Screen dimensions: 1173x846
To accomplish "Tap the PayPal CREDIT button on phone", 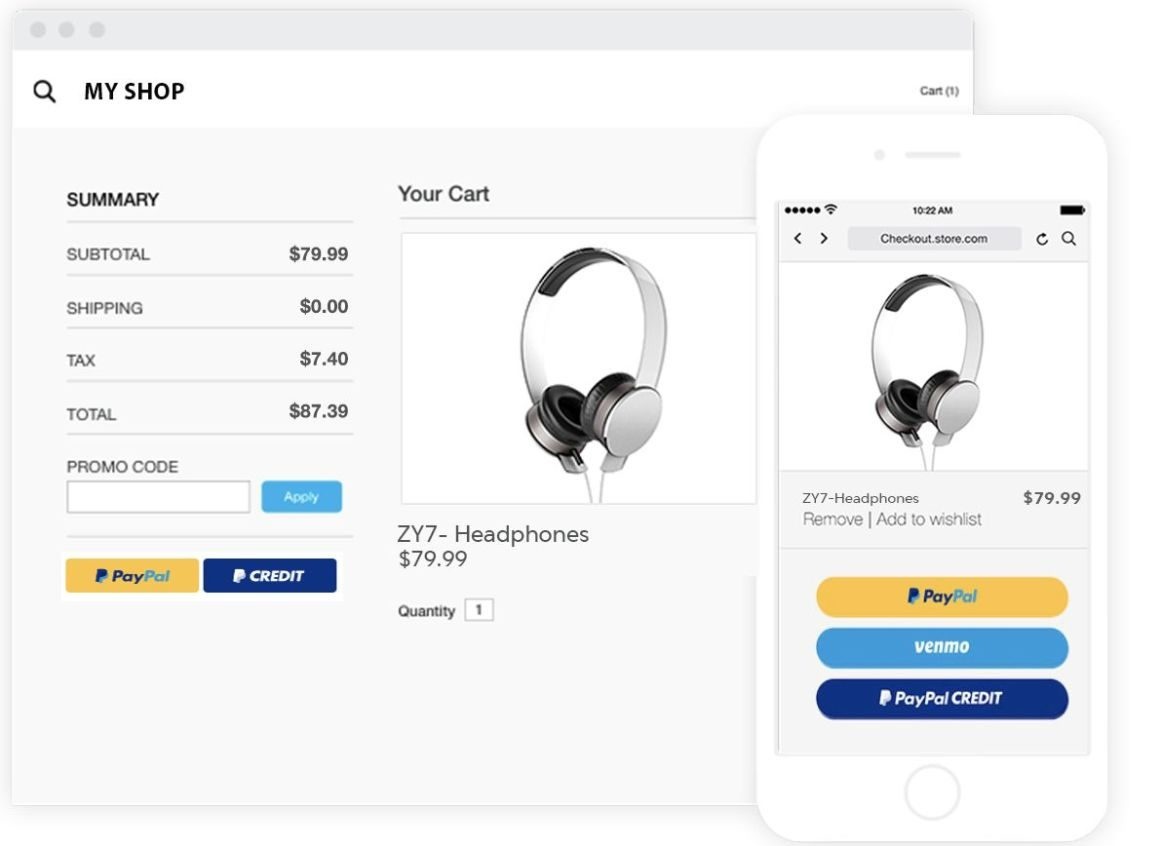I will [x=942, y=699].
